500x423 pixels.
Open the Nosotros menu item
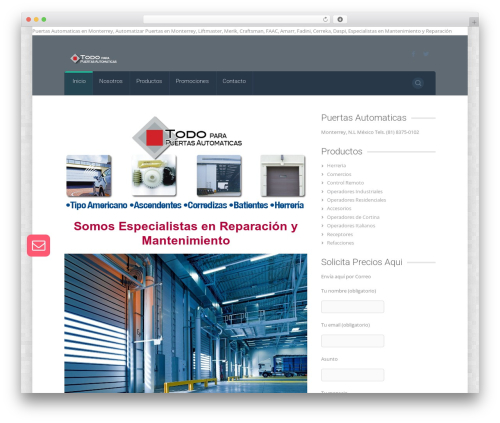tap(111, 81)
